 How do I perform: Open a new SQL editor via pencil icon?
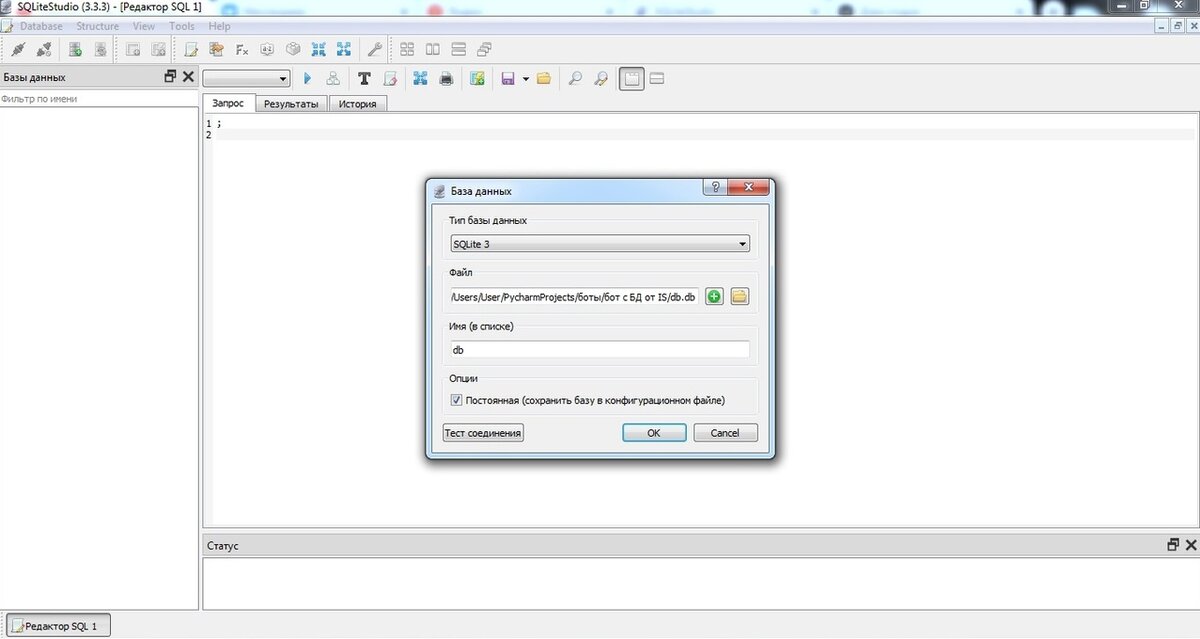pos(190,49)
